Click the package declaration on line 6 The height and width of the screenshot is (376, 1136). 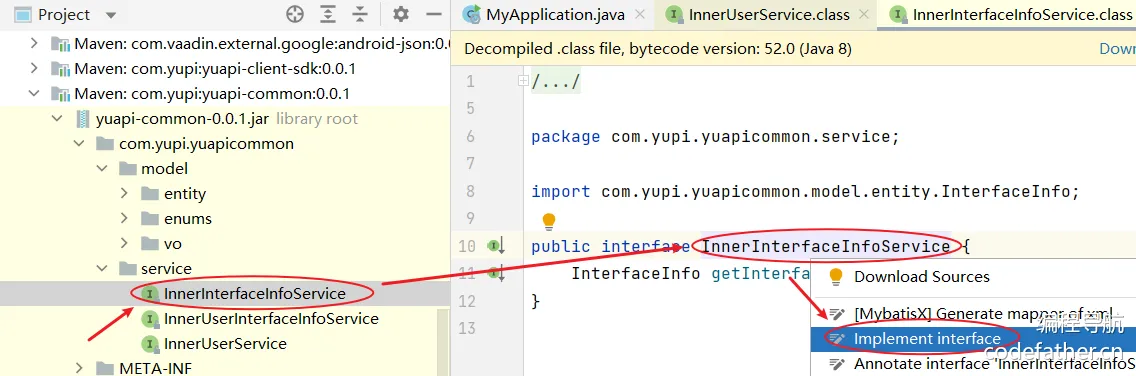715,137
